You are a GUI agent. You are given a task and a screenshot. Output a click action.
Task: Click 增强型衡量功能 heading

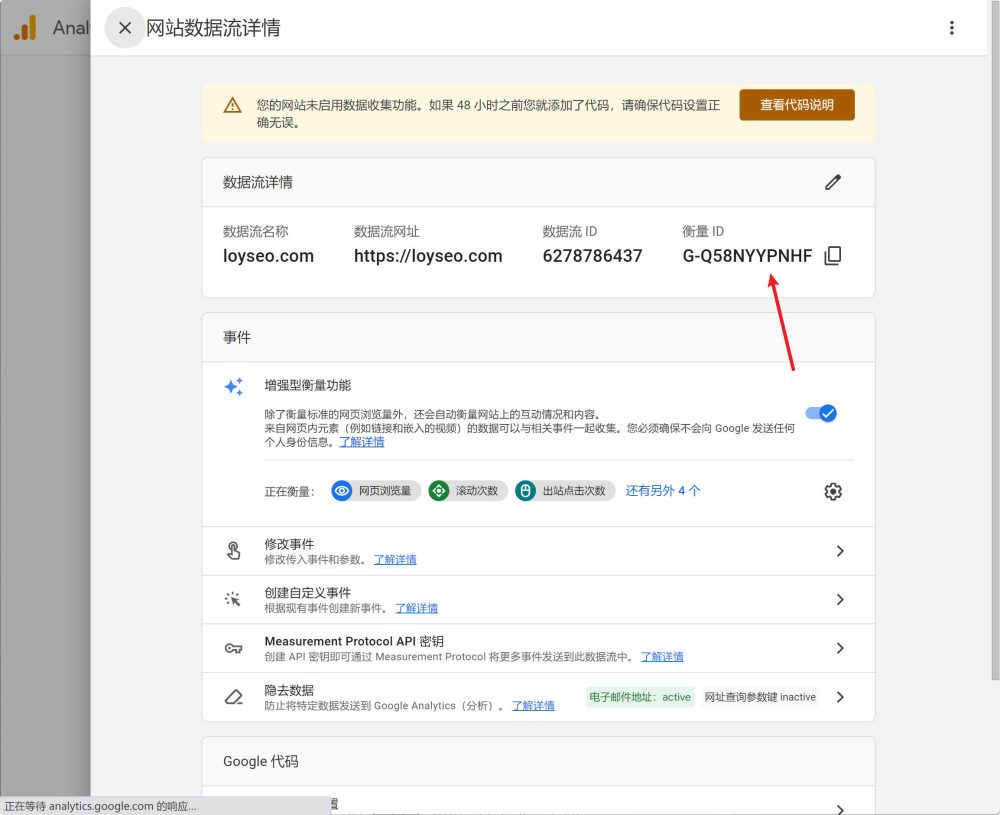pyautogui.click(x=307, y=385)
